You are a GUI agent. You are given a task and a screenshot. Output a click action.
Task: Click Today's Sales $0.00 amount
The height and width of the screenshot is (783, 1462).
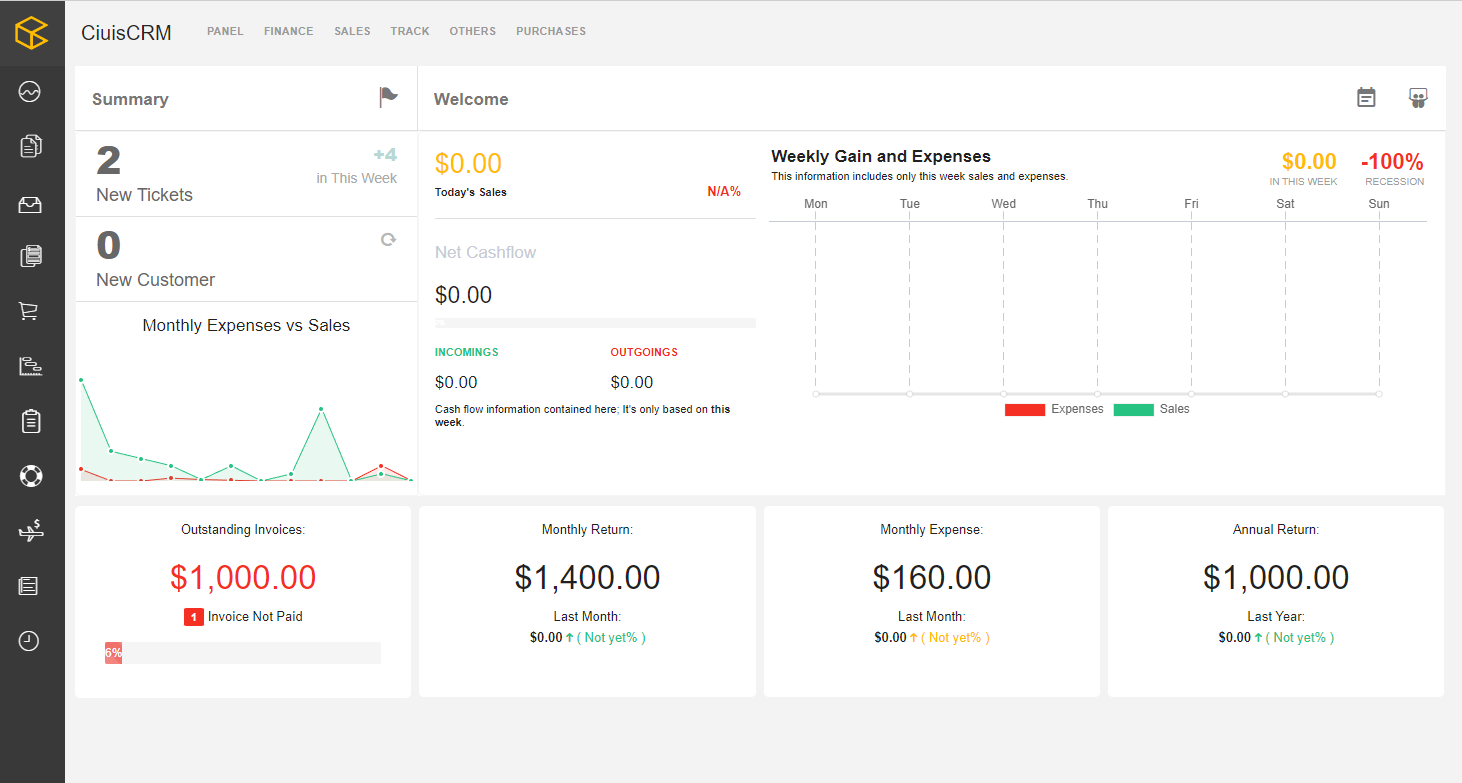[x=468, y=163]
